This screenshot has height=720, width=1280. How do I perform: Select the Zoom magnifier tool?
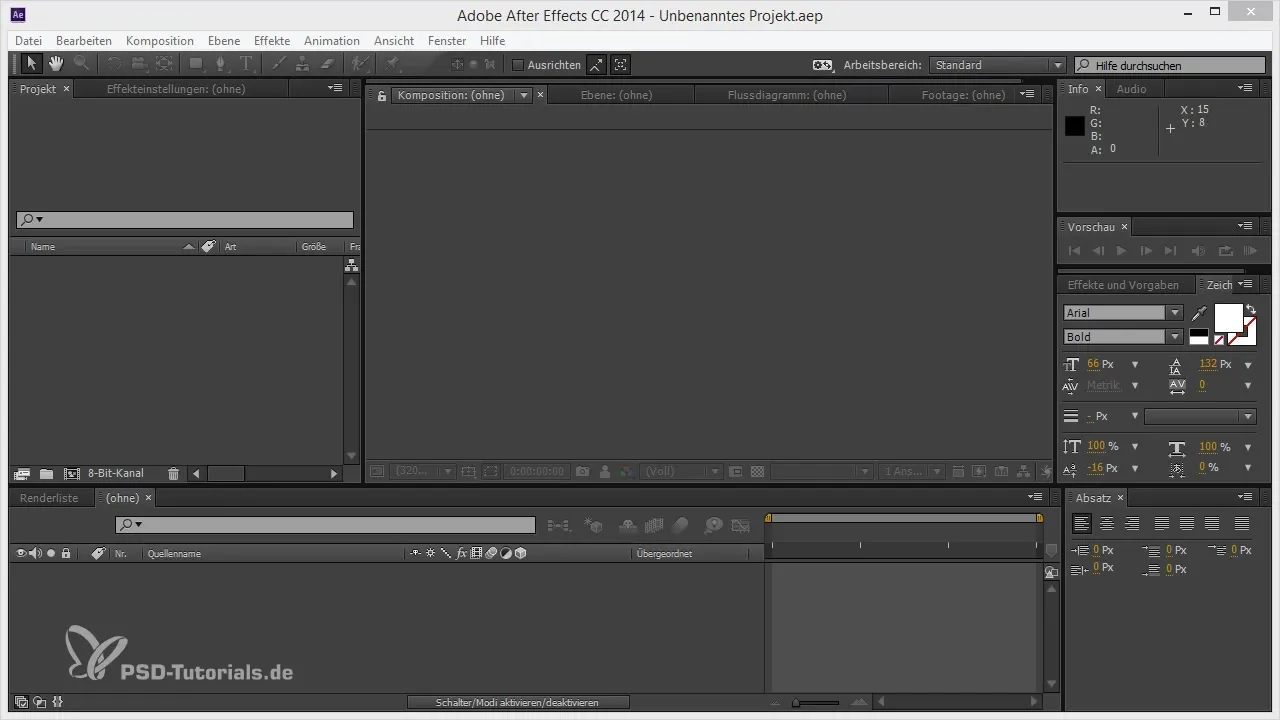(81, 64)
